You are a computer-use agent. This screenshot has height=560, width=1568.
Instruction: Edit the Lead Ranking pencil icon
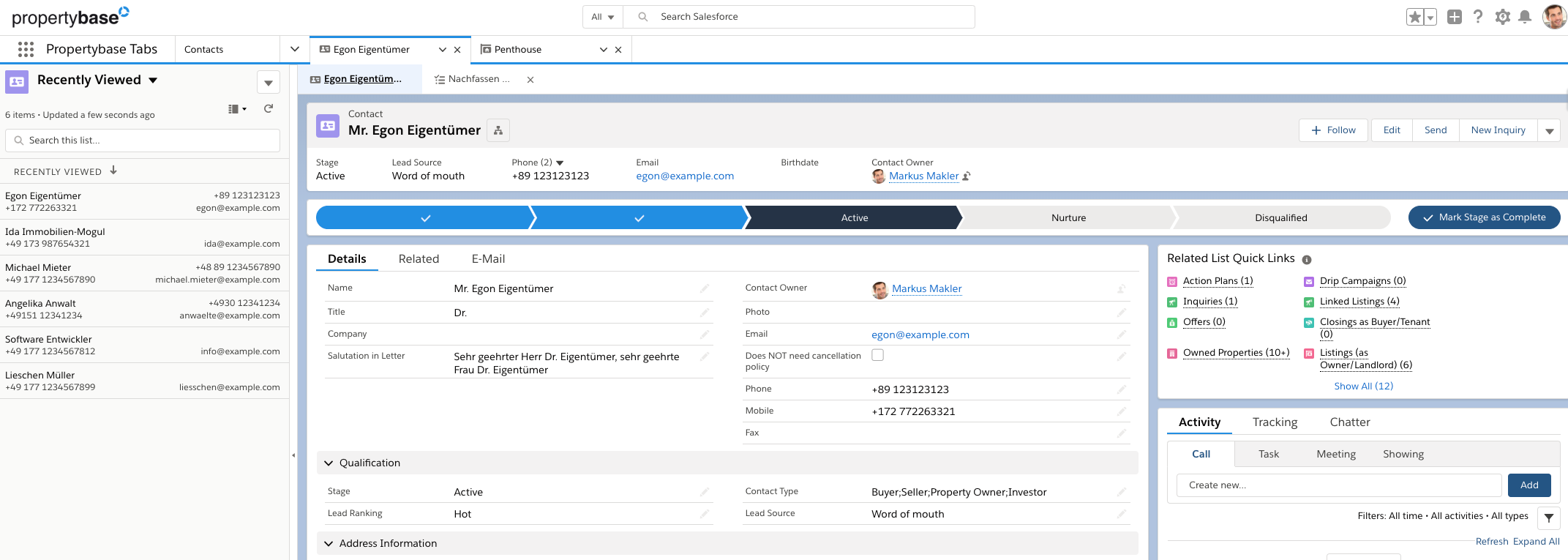click(x=705, y=514)
